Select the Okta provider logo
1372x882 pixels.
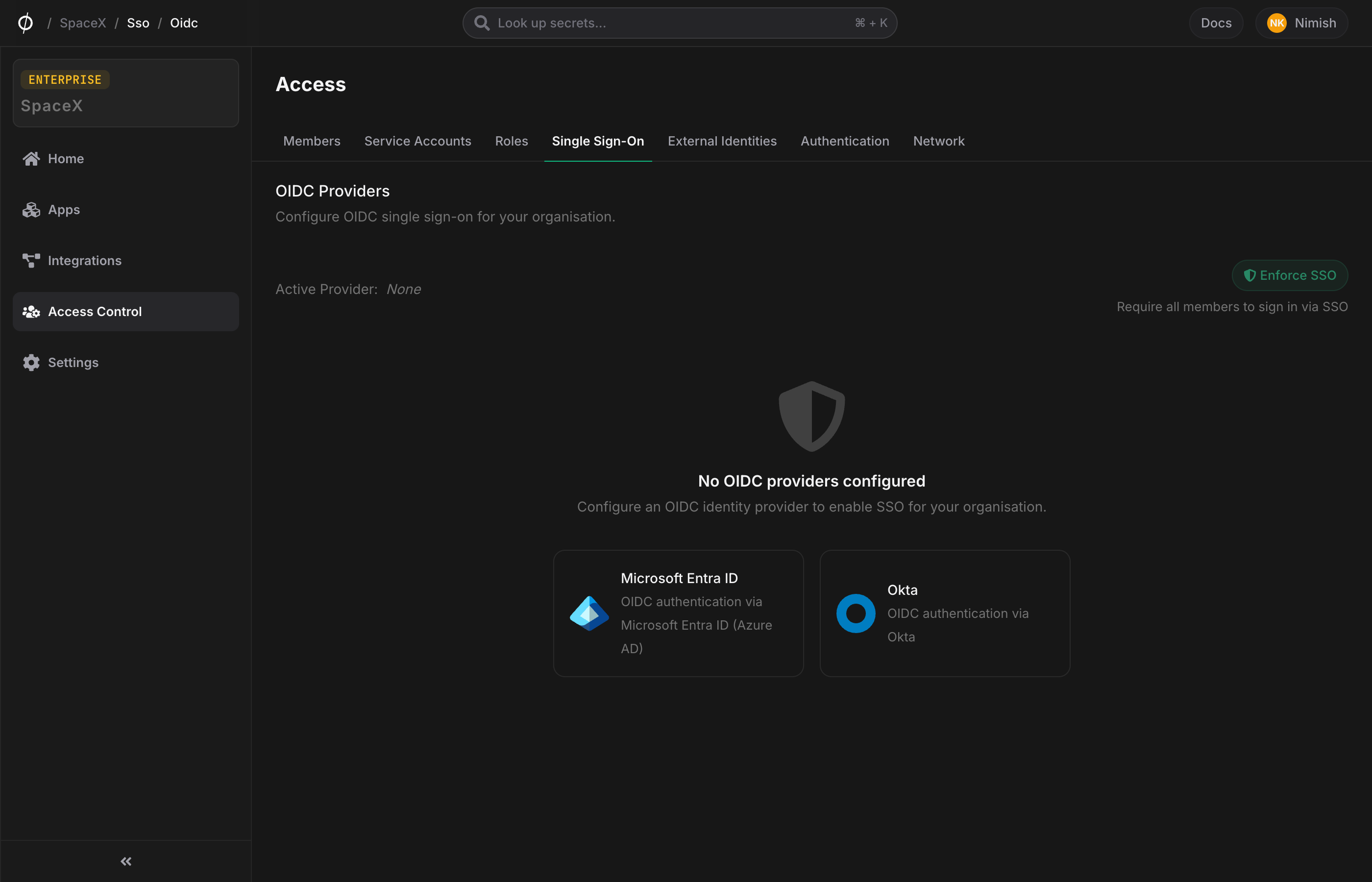[x=856, y=613]
